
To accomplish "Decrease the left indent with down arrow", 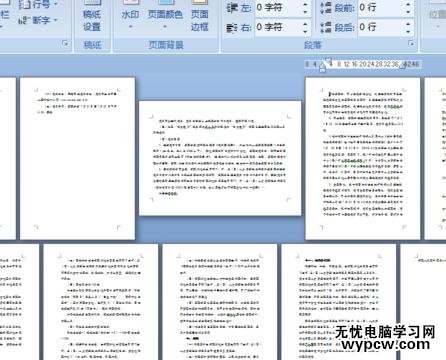I will tap(305, 11).
